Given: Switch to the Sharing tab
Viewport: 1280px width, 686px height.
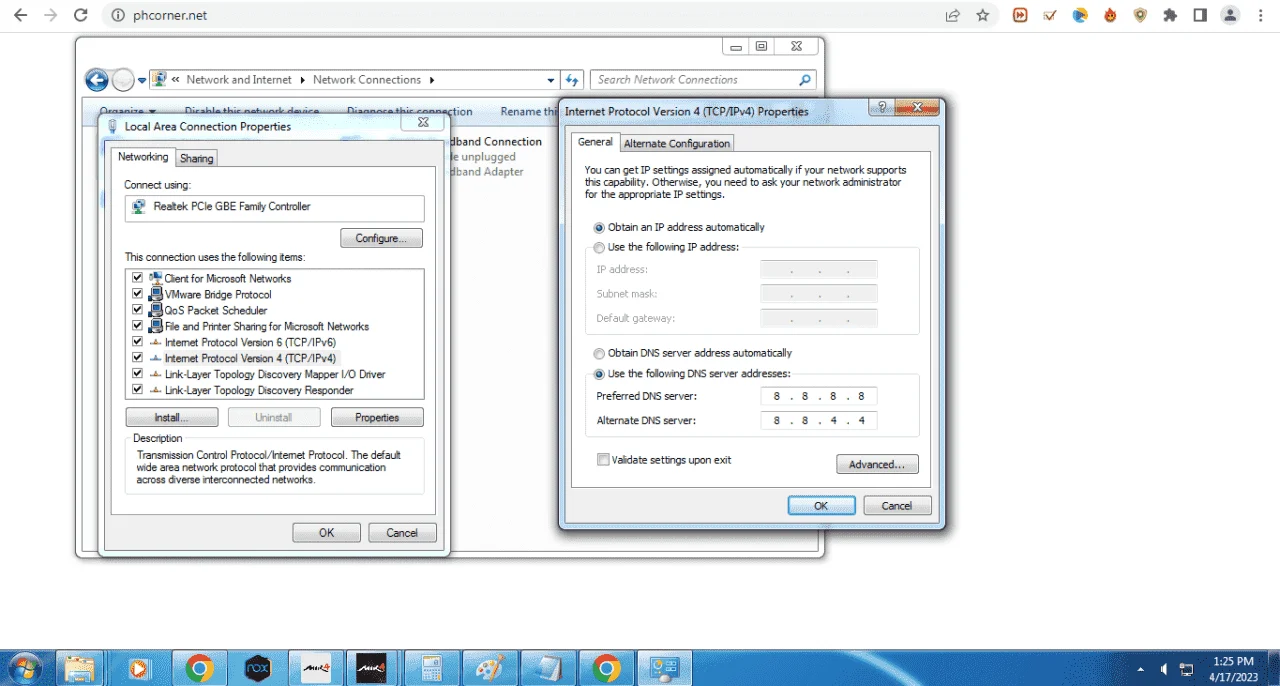Looking at the screenshot, I should click(196, 158).
